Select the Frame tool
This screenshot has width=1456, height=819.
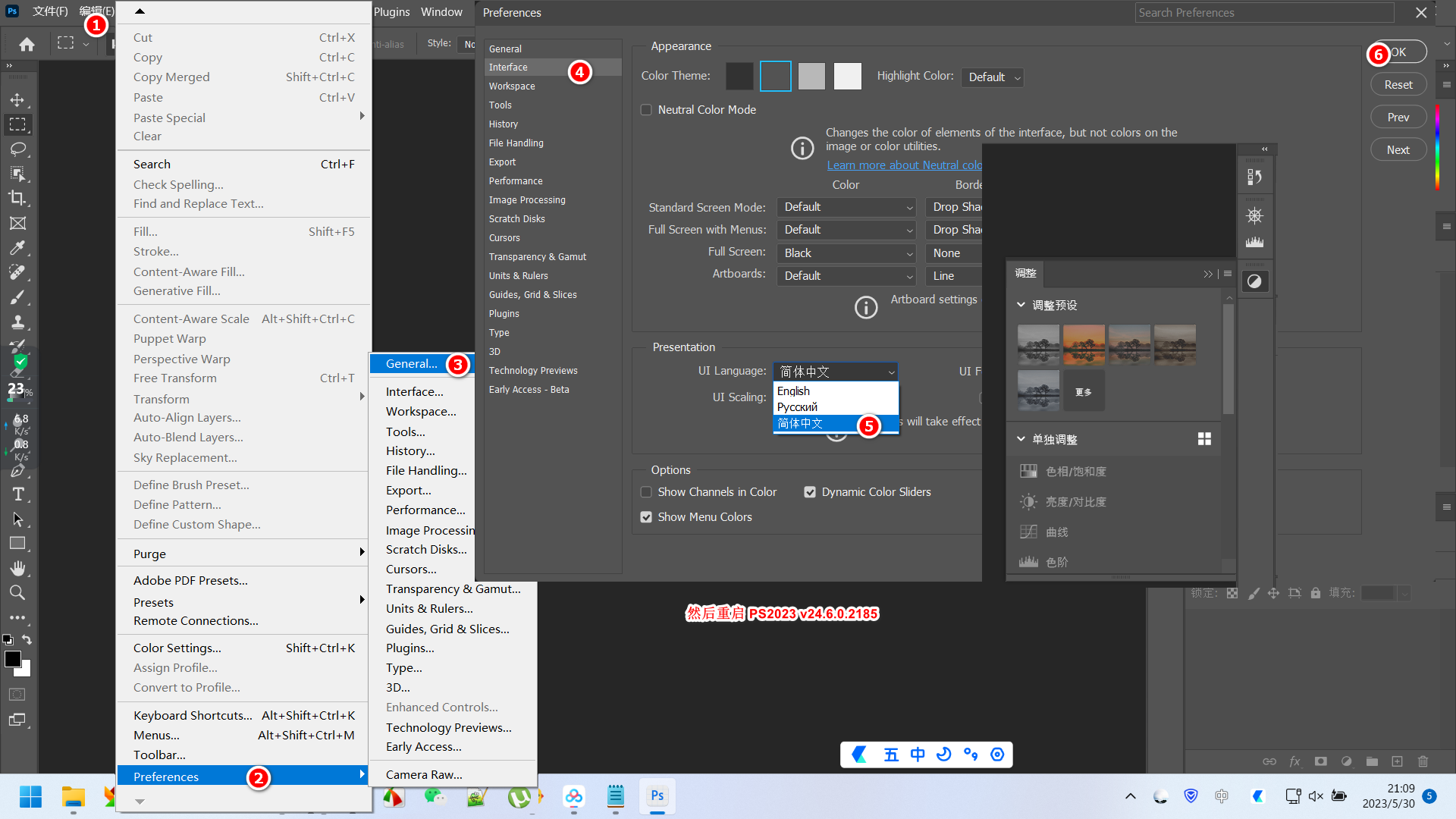coord(17,223)
